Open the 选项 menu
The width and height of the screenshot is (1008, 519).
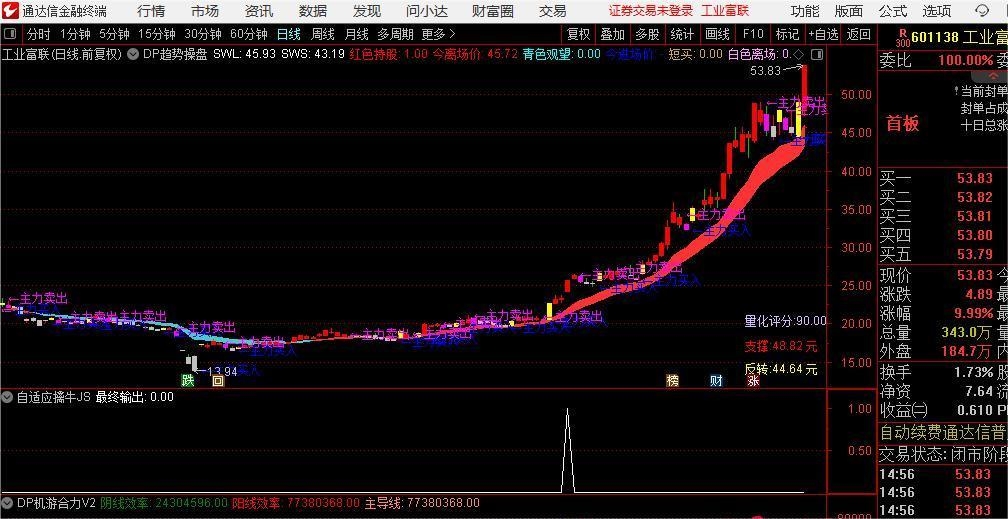(x=937, y=11)
